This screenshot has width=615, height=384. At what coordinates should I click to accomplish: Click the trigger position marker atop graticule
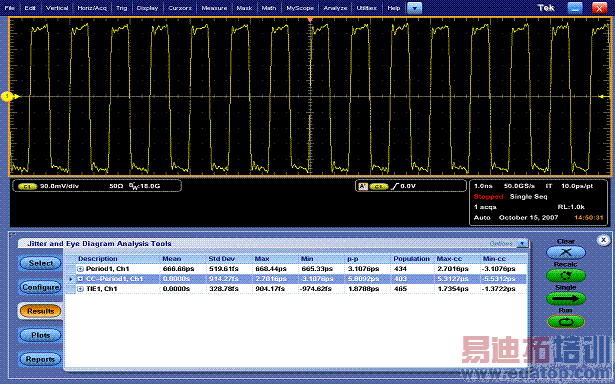(310, 19)
